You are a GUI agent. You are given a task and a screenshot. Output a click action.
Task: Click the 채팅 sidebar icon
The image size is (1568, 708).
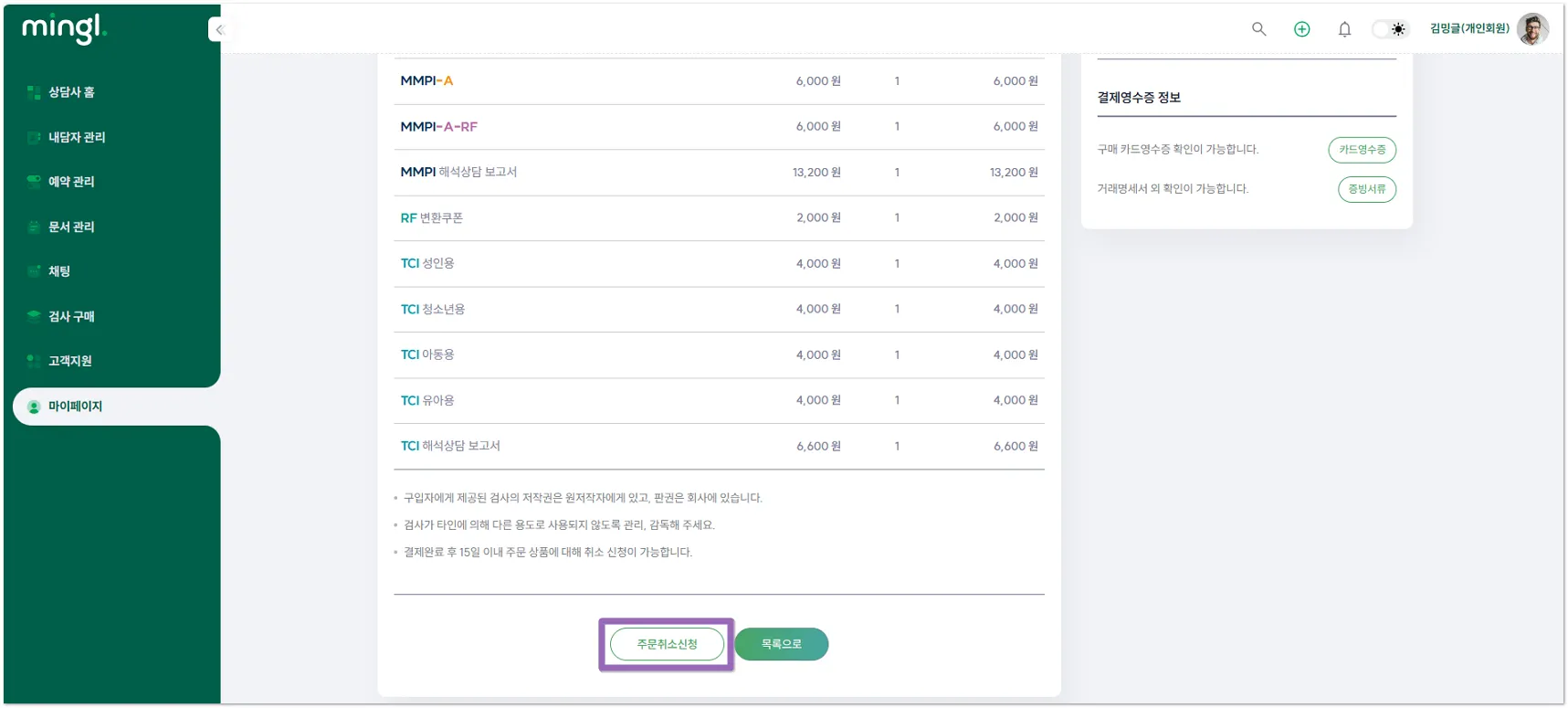[34, 271]
